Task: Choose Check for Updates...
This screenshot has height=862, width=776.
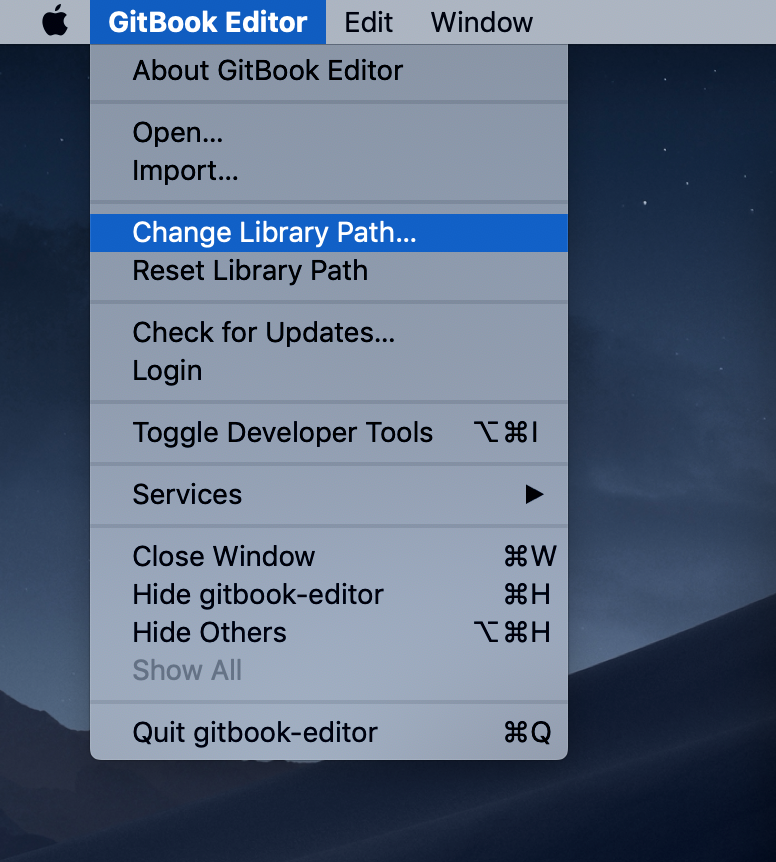Action: pos(262,332)
